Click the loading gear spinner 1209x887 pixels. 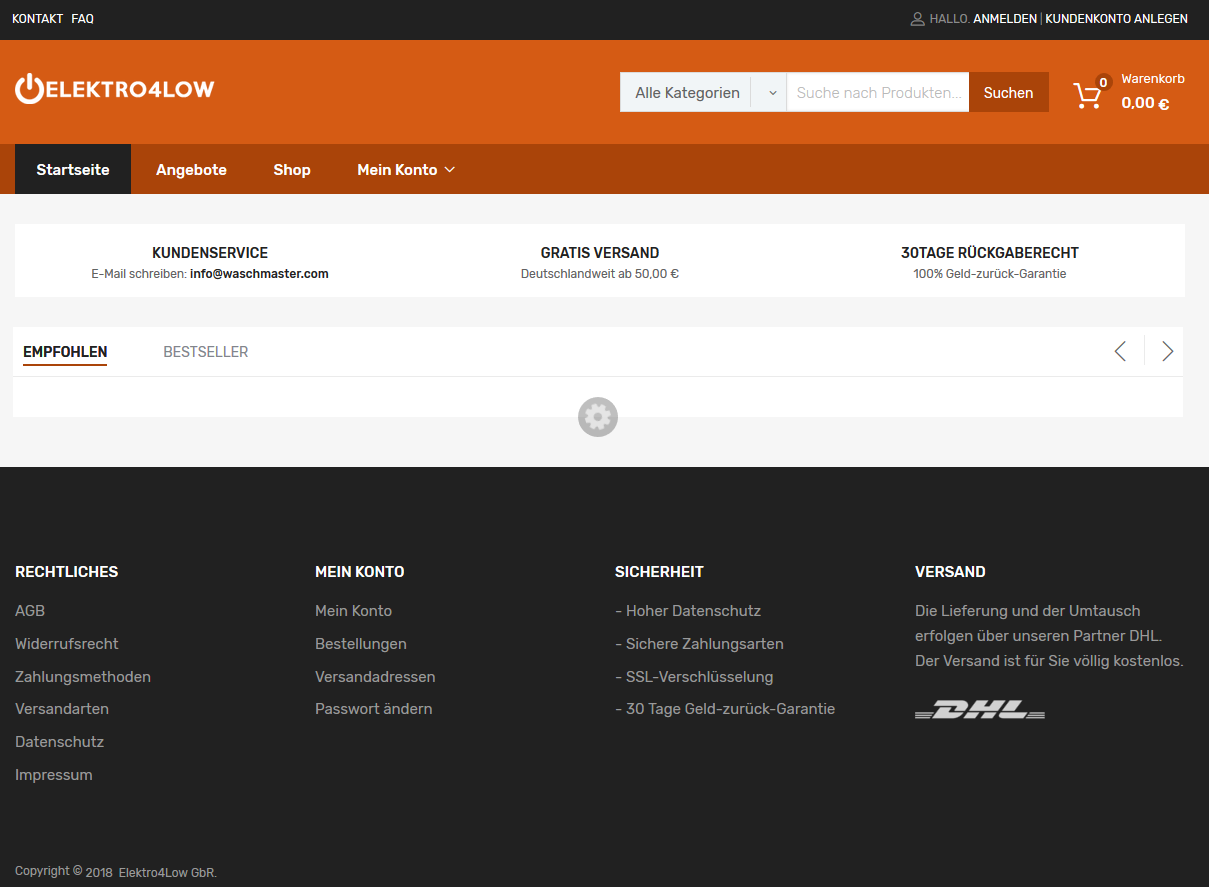598,417
